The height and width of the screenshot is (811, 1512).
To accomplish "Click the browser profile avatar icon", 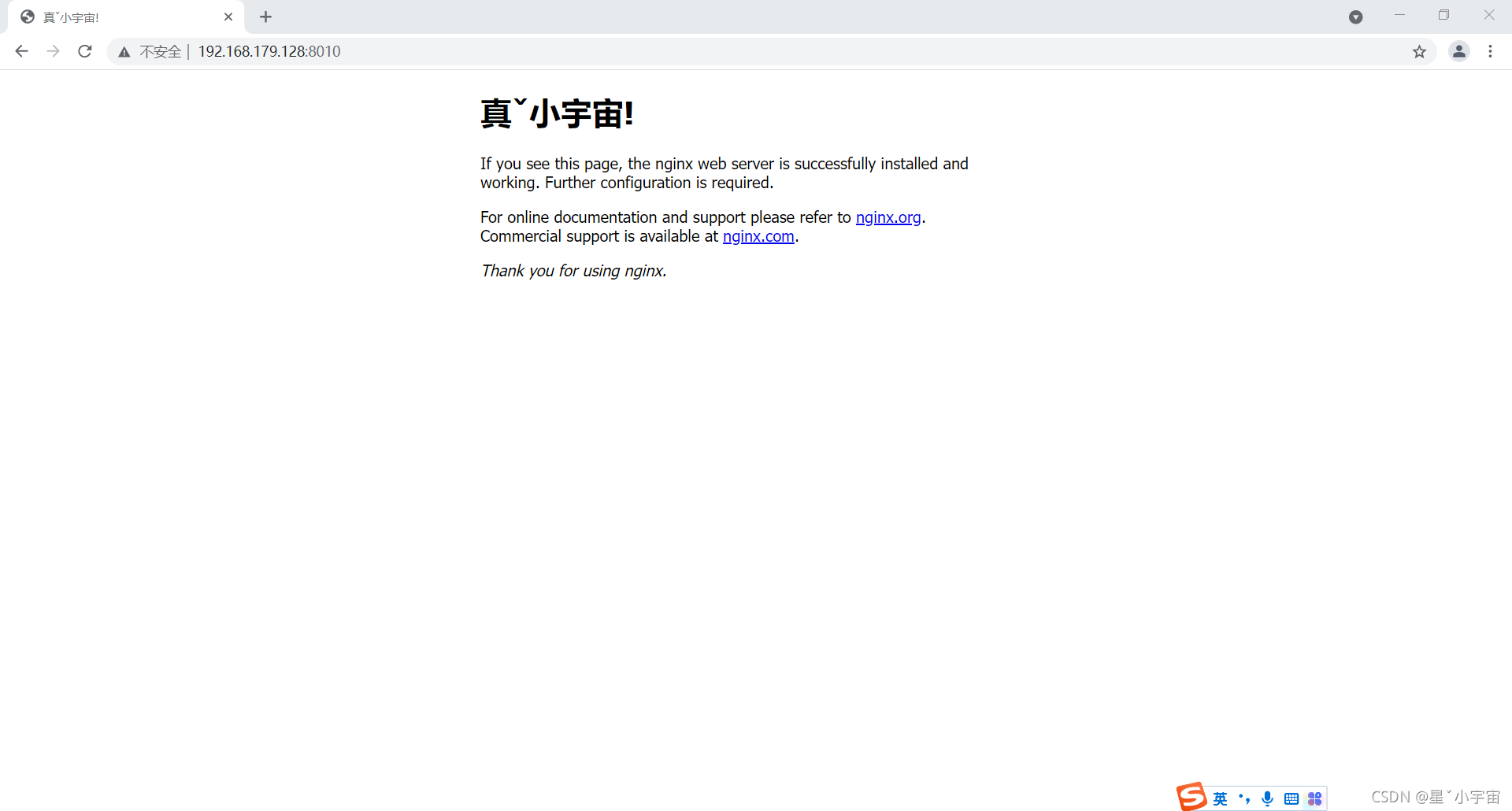I will 1459,51.
